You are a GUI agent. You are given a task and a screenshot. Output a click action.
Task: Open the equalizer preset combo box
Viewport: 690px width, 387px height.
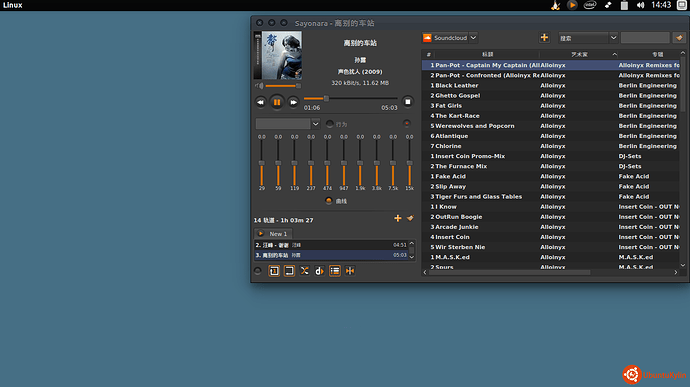[287, 124]
